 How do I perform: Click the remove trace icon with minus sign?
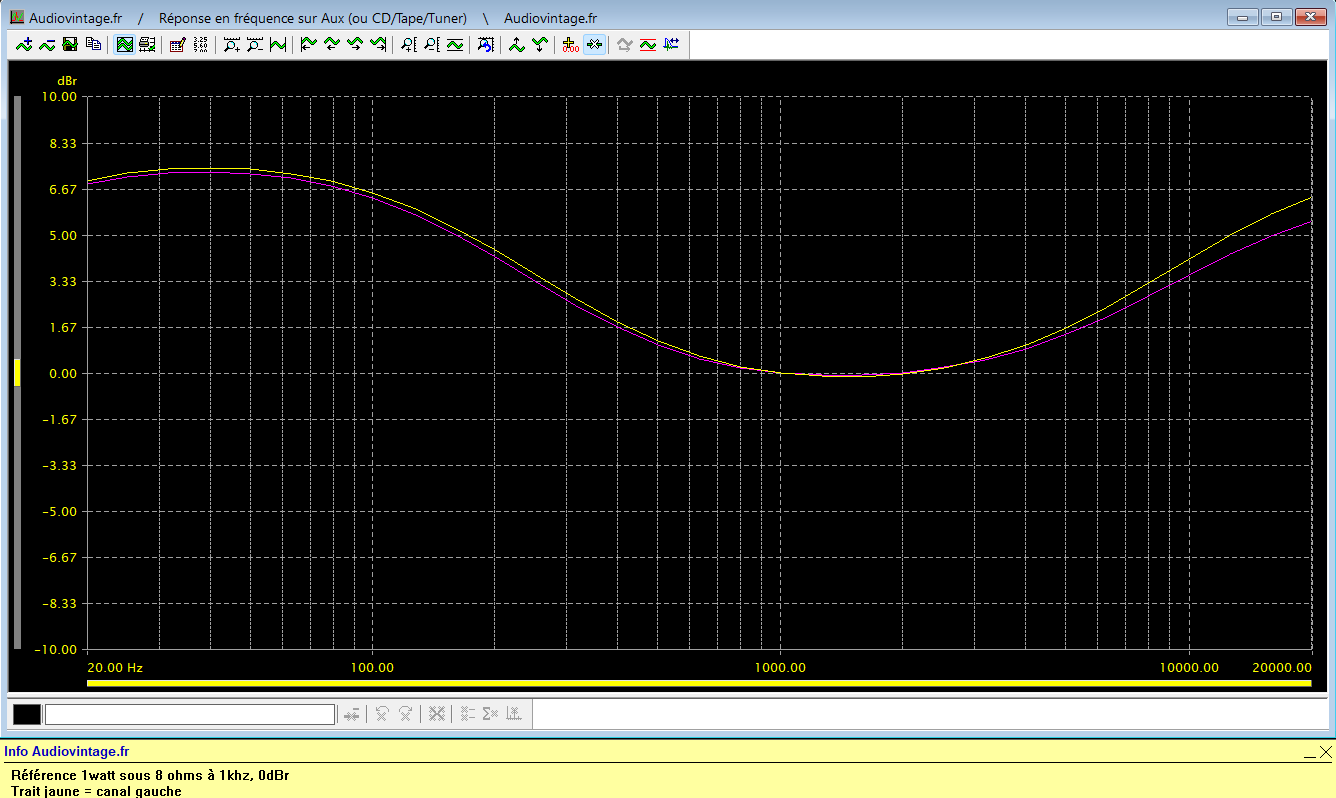tap(47, 44)
